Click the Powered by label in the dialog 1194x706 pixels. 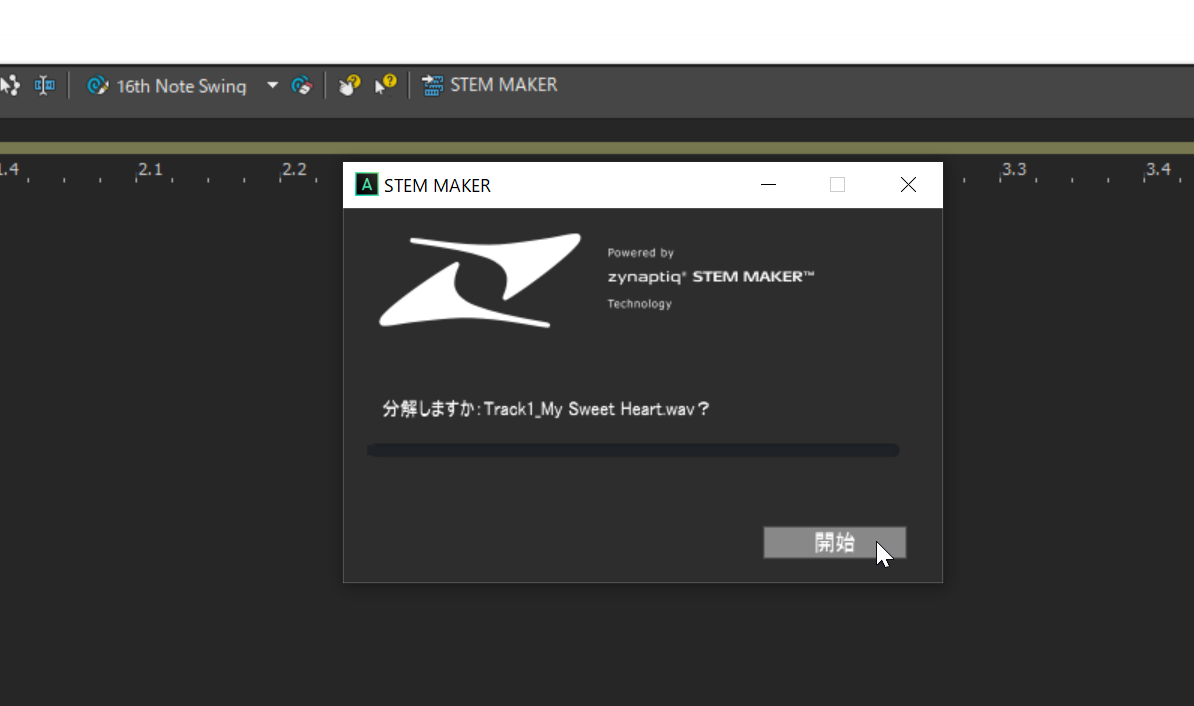[x=640, y=253]
